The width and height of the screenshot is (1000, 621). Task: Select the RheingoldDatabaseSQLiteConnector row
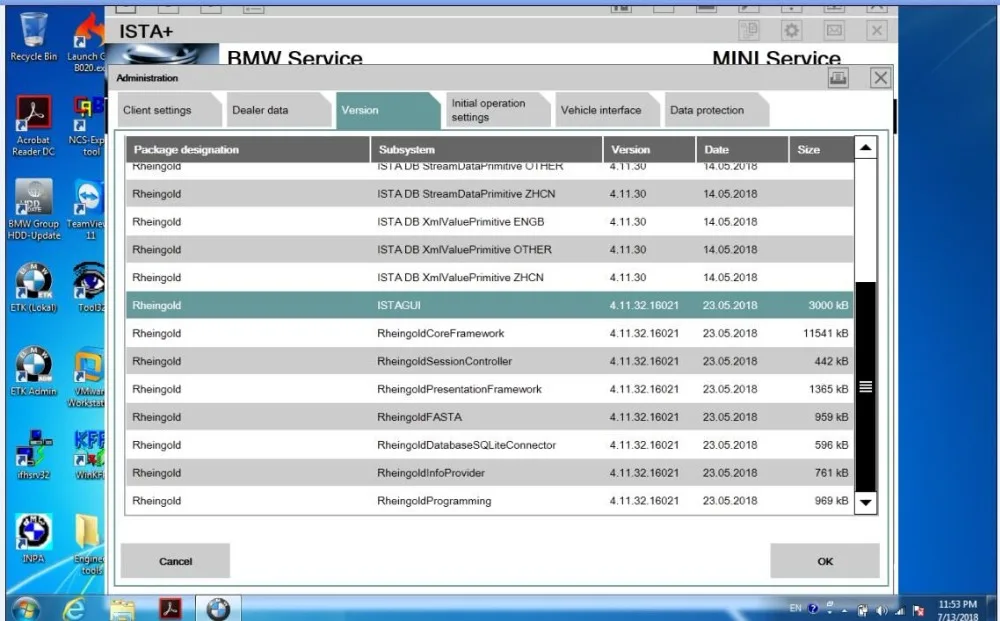pos(490,445)
